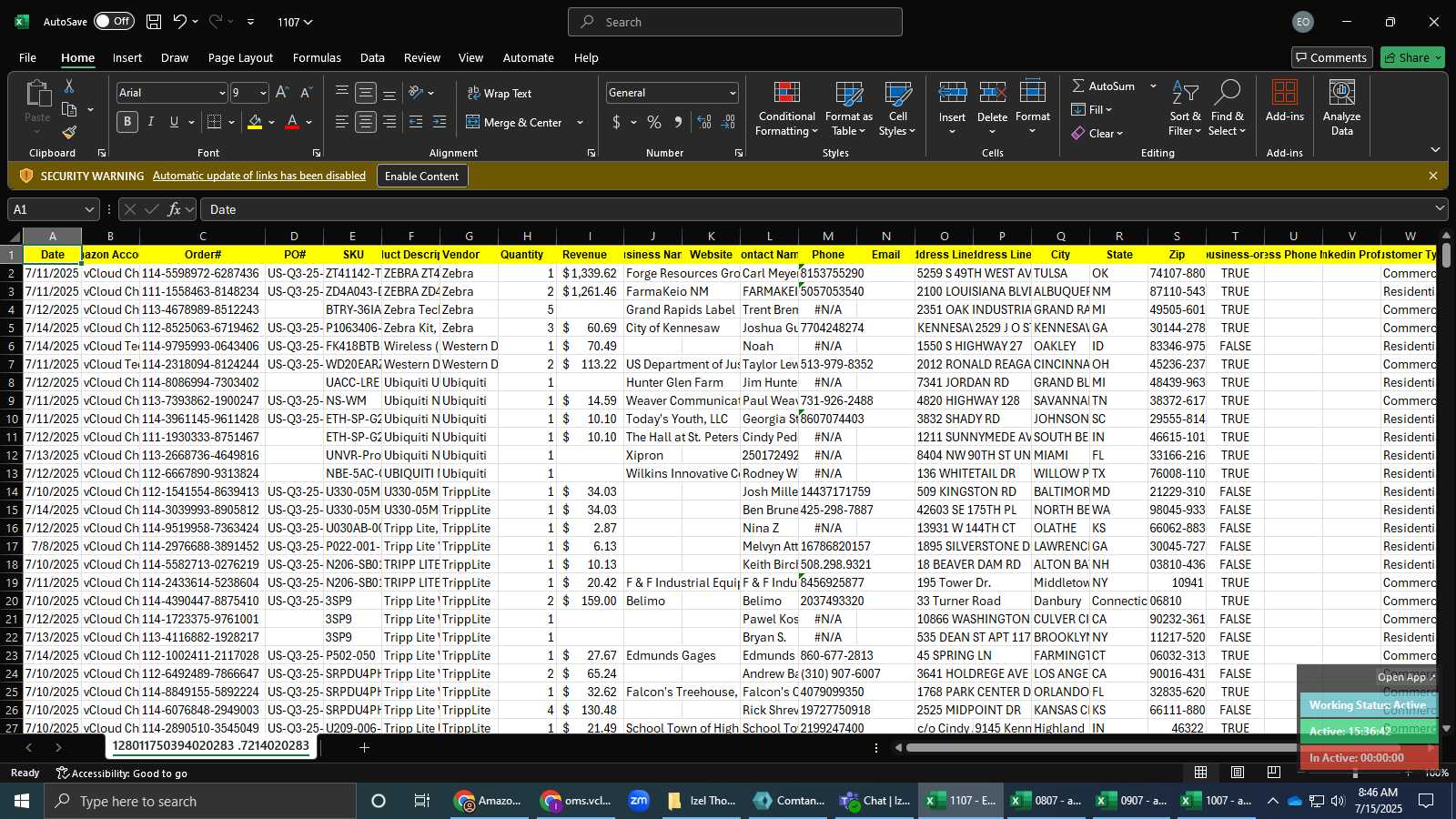
Task: Click the Sort & Filter icon
Action: coord(1185,109)
